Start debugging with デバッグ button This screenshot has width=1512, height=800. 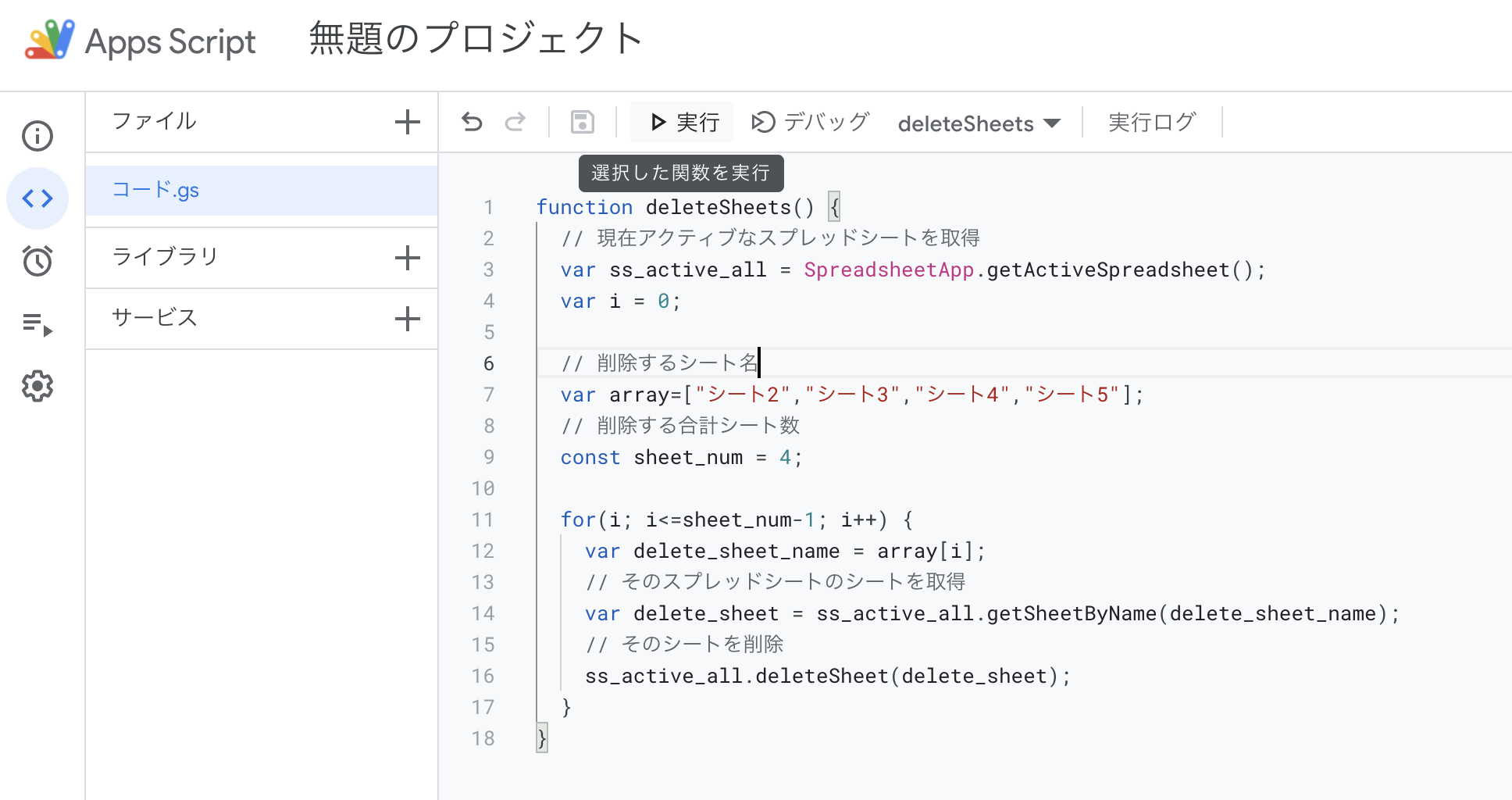point(811,122)
